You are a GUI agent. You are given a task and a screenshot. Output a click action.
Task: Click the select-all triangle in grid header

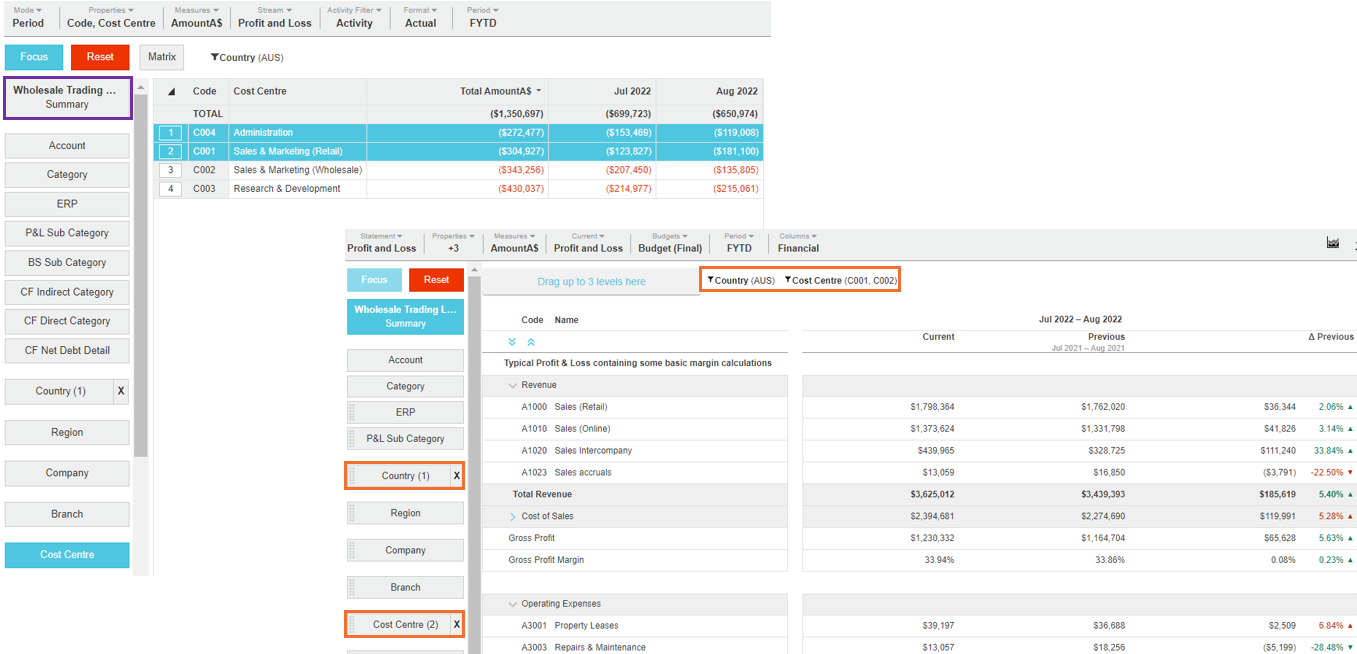171,92
